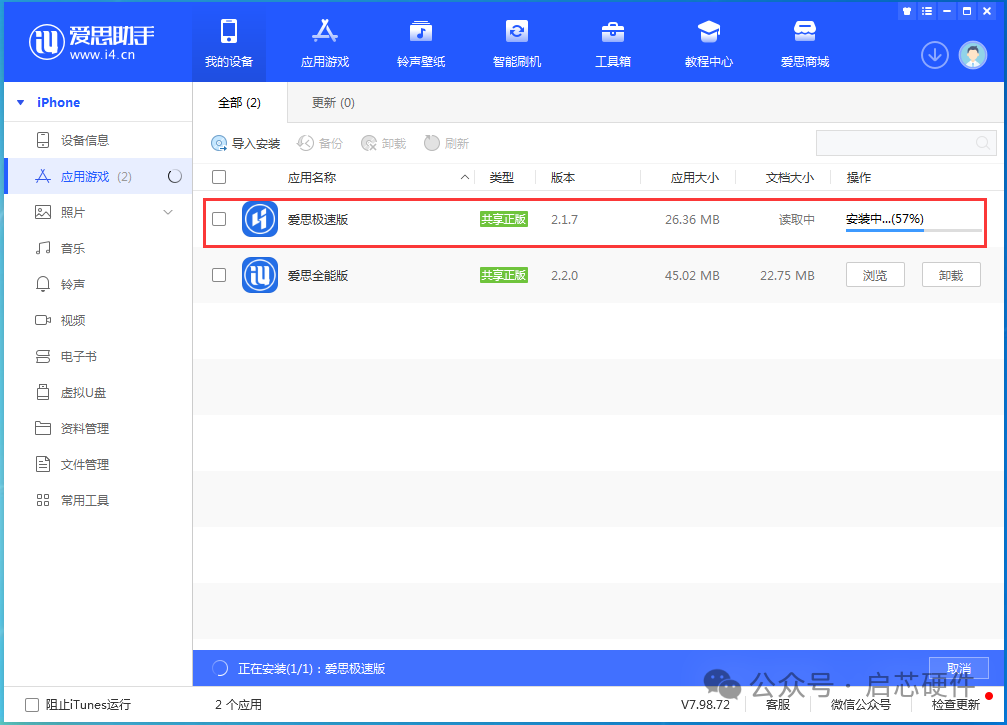
Task: Click the 爱思助手 logo
Action: [91, 42]
